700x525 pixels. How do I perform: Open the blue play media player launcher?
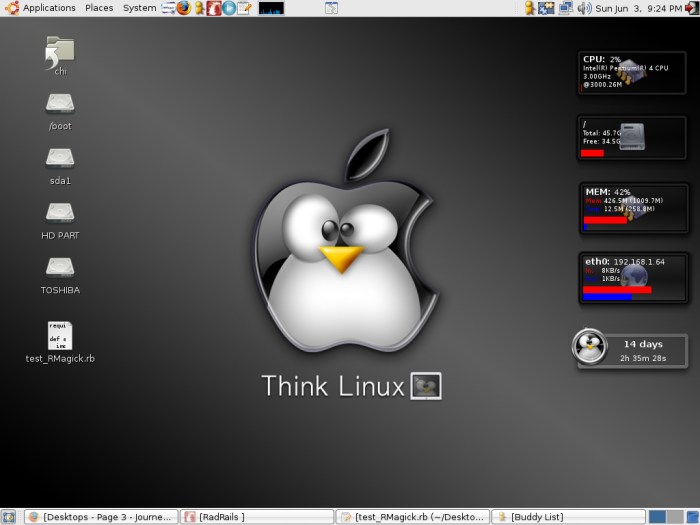[x=229, y=8]
